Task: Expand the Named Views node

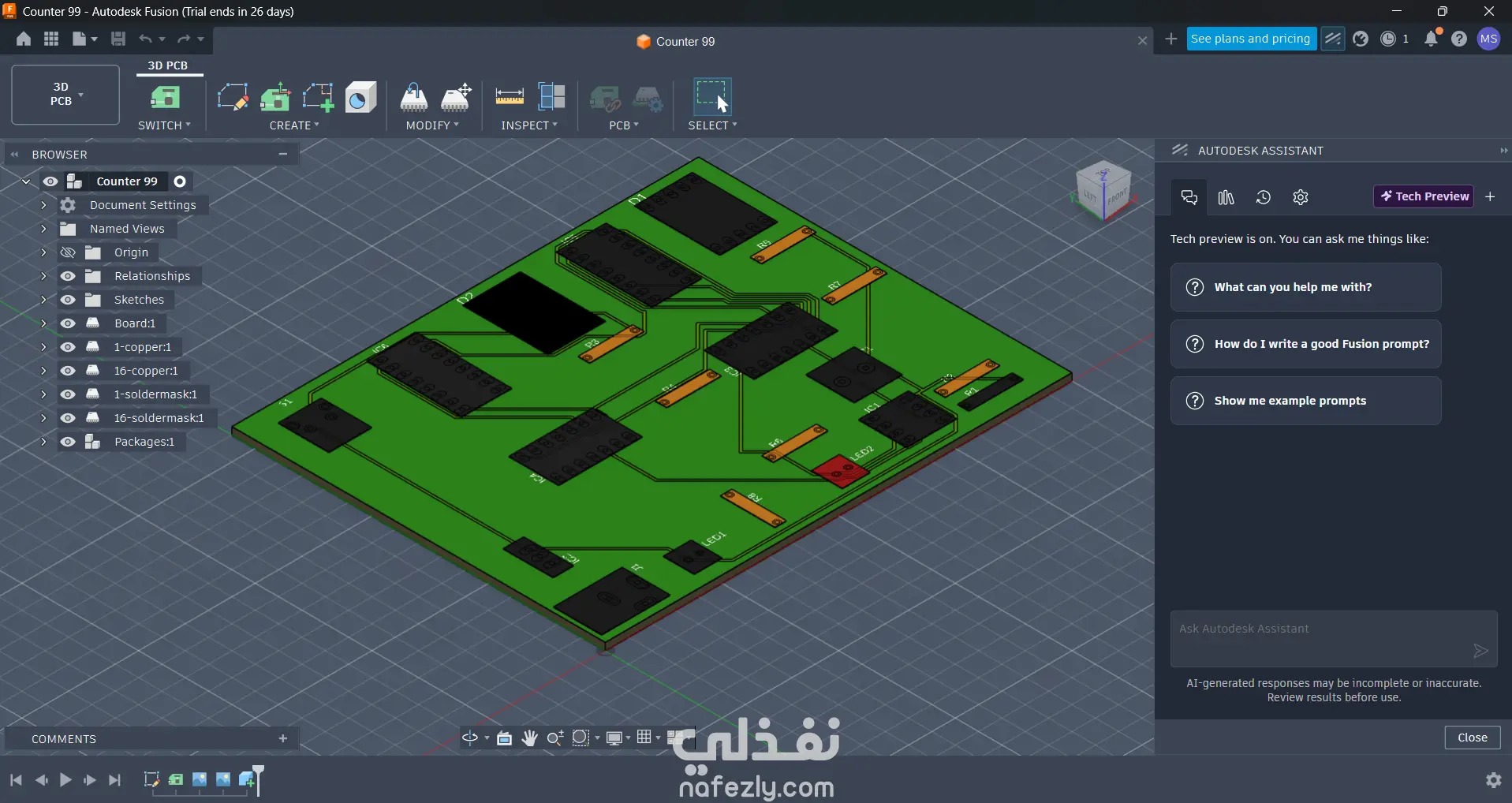Action: [x=43, y=229]
